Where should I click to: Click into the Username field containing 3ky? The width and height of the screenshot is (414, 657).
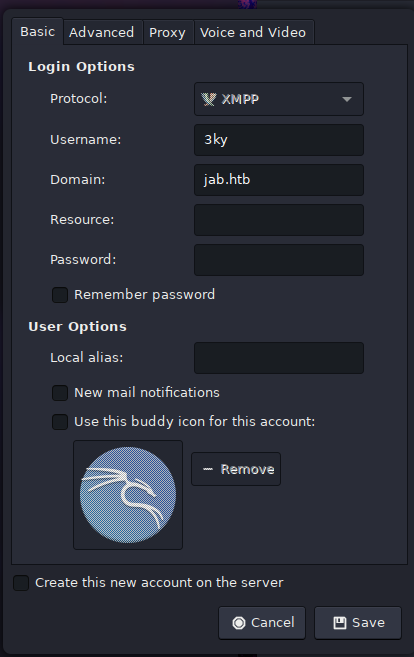[279, 140]
